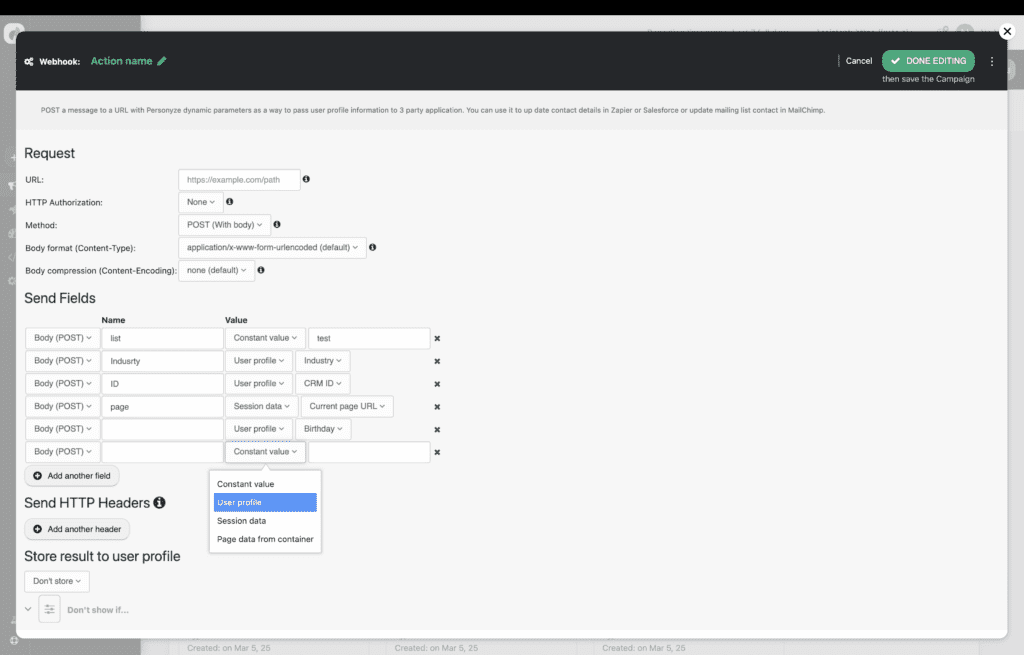Remove the "list" field using its X icon
The height and width of the screenshot is (655, 1024).
[437, 338]
